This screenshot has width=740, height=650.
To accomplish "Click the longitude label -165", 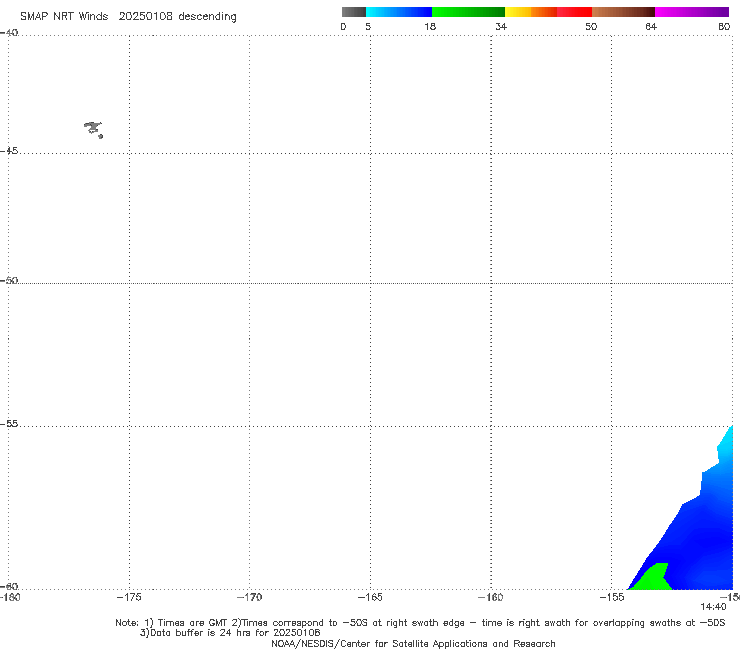I will (370, 598).
